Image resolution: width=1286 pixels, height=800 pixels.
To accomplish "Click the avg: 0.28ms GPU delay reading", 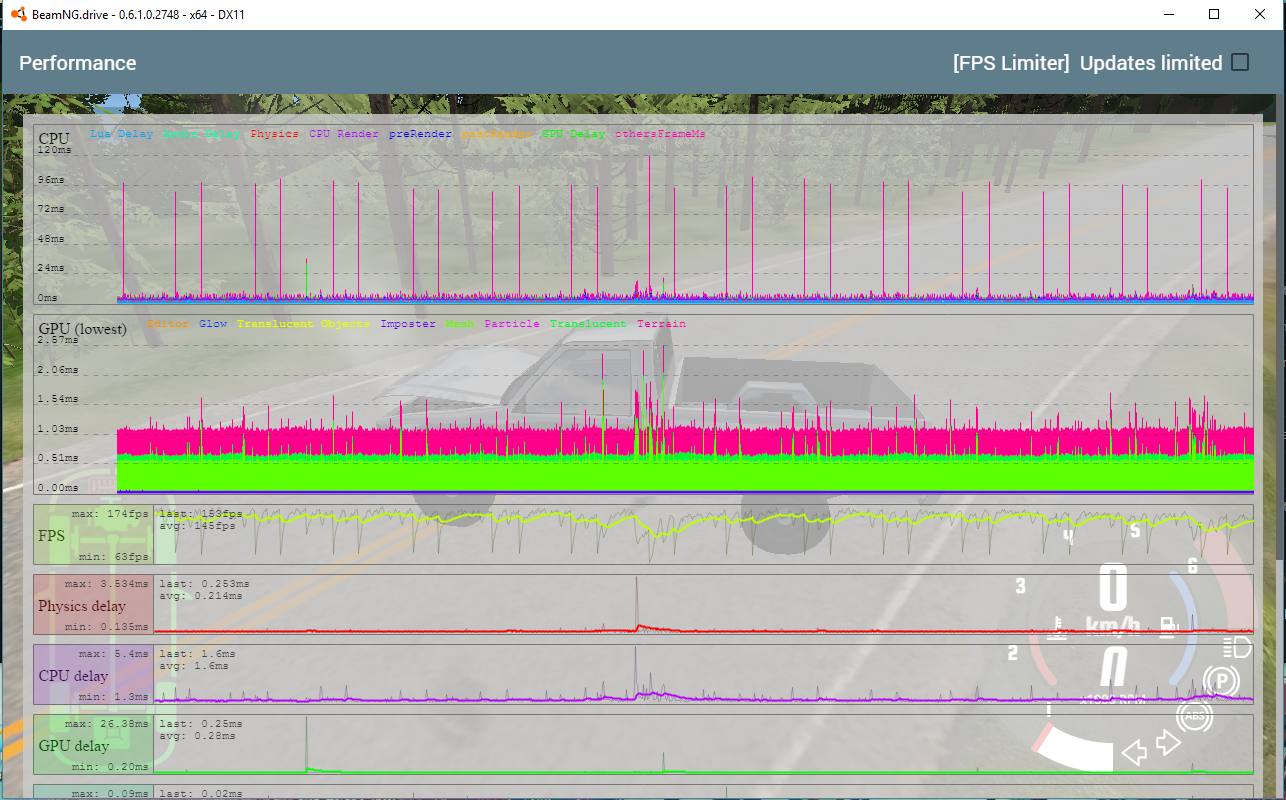I will click(x=197, y=735).
